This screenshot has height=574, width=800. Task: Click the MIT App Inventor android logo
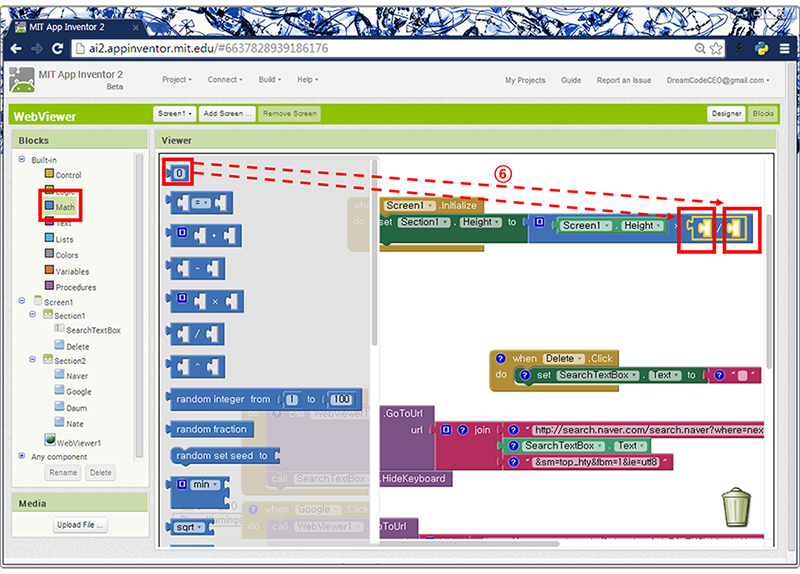(22, 80)
